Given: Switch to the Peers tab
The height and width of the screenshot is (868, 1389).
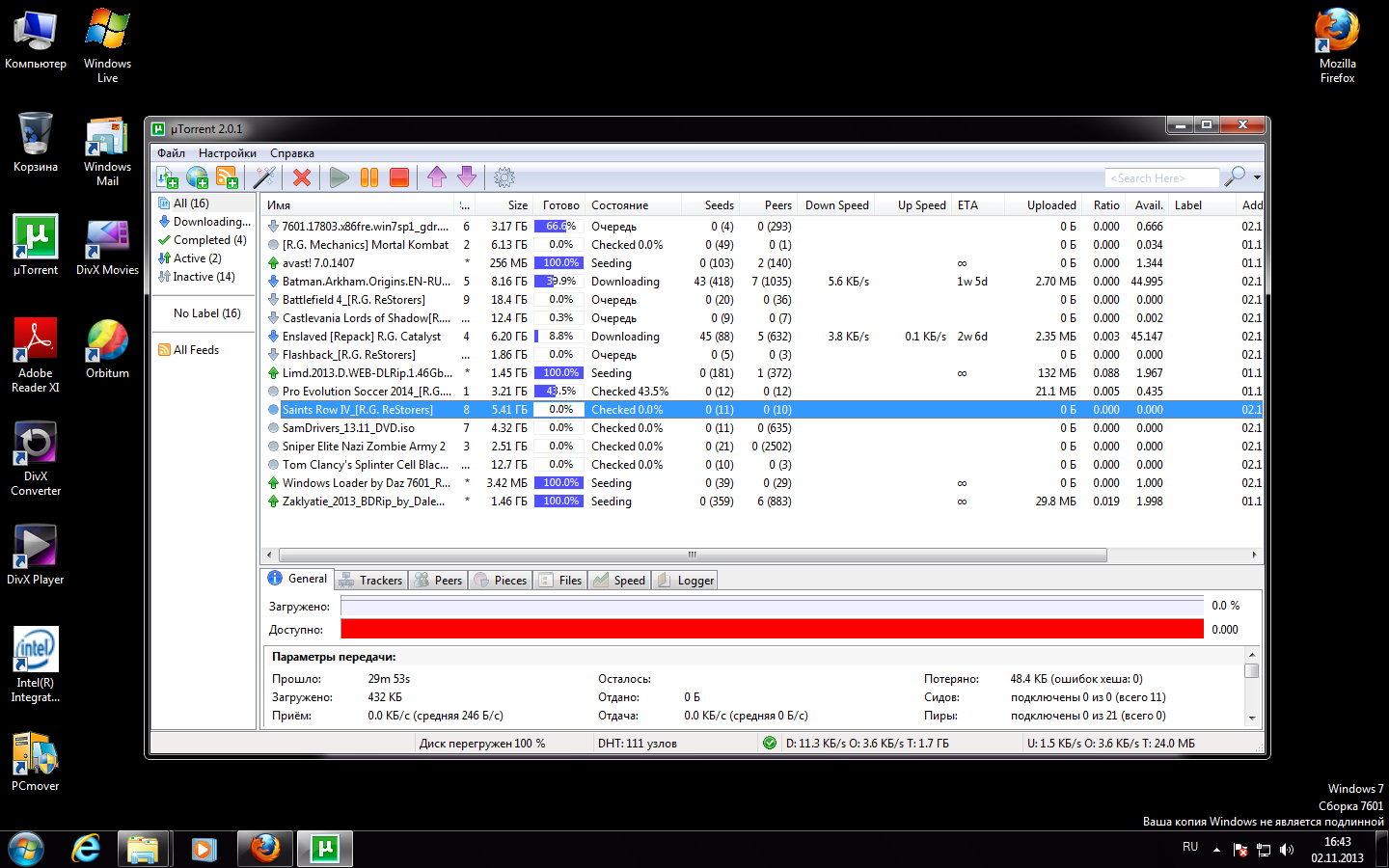Looking at the screenshot, I should (438, 580).
